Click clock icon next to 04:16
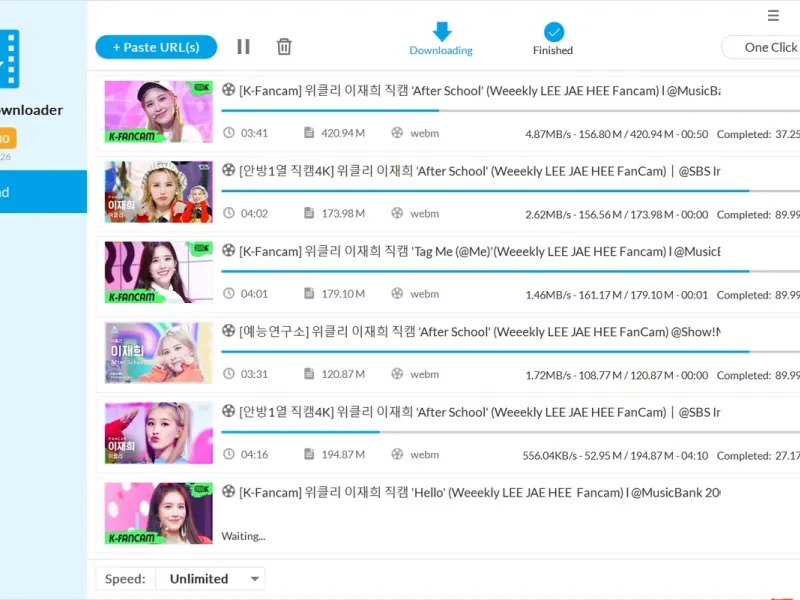 click(x=229, y=454)
